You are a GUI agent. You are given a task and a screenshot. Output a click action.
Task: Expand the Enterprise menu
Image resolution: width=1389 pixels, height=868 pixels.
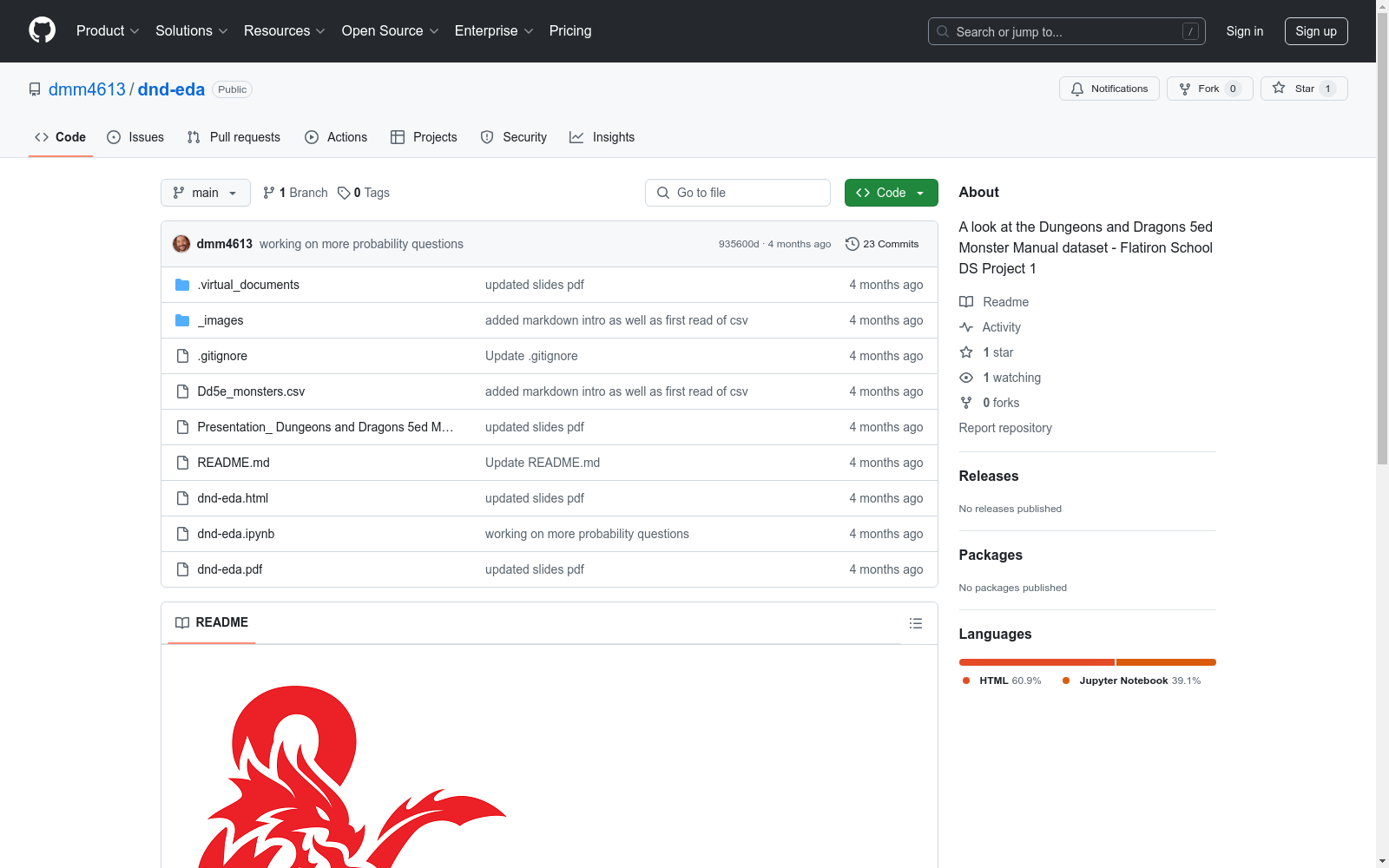[494, 31]
